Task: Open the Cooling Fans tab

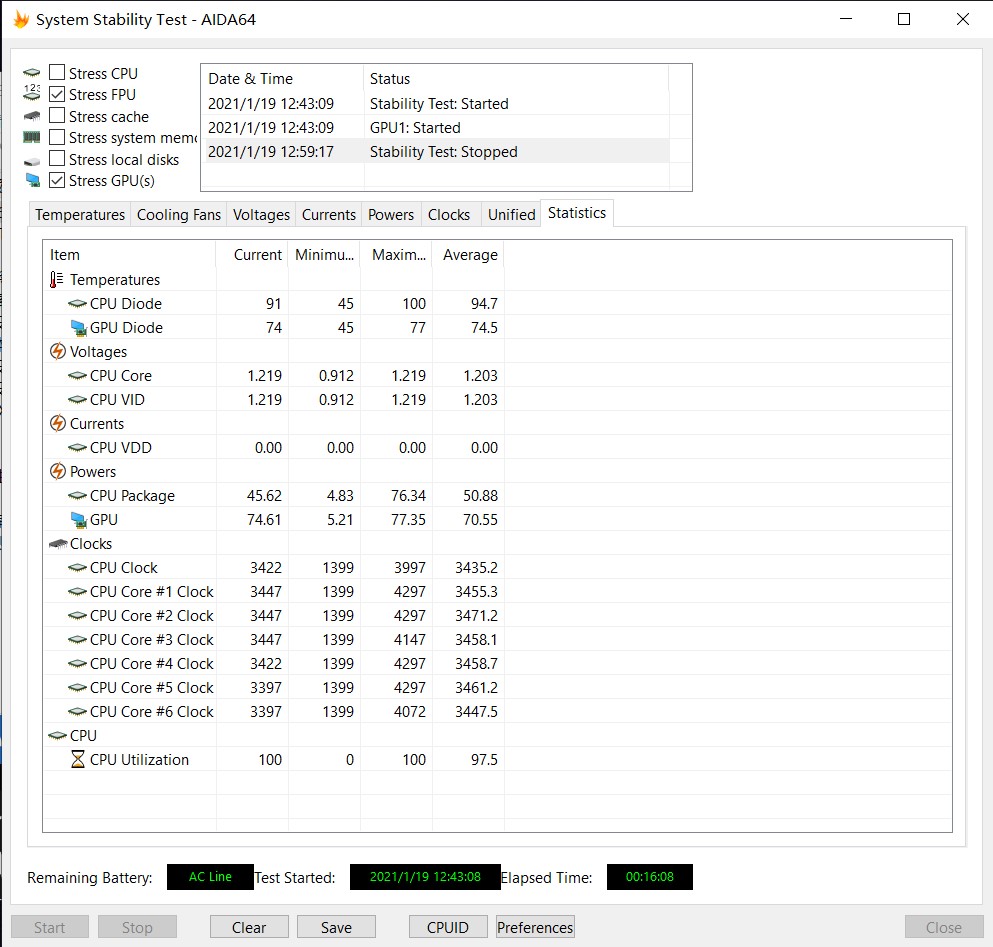Action: click(x=179, y=215)
